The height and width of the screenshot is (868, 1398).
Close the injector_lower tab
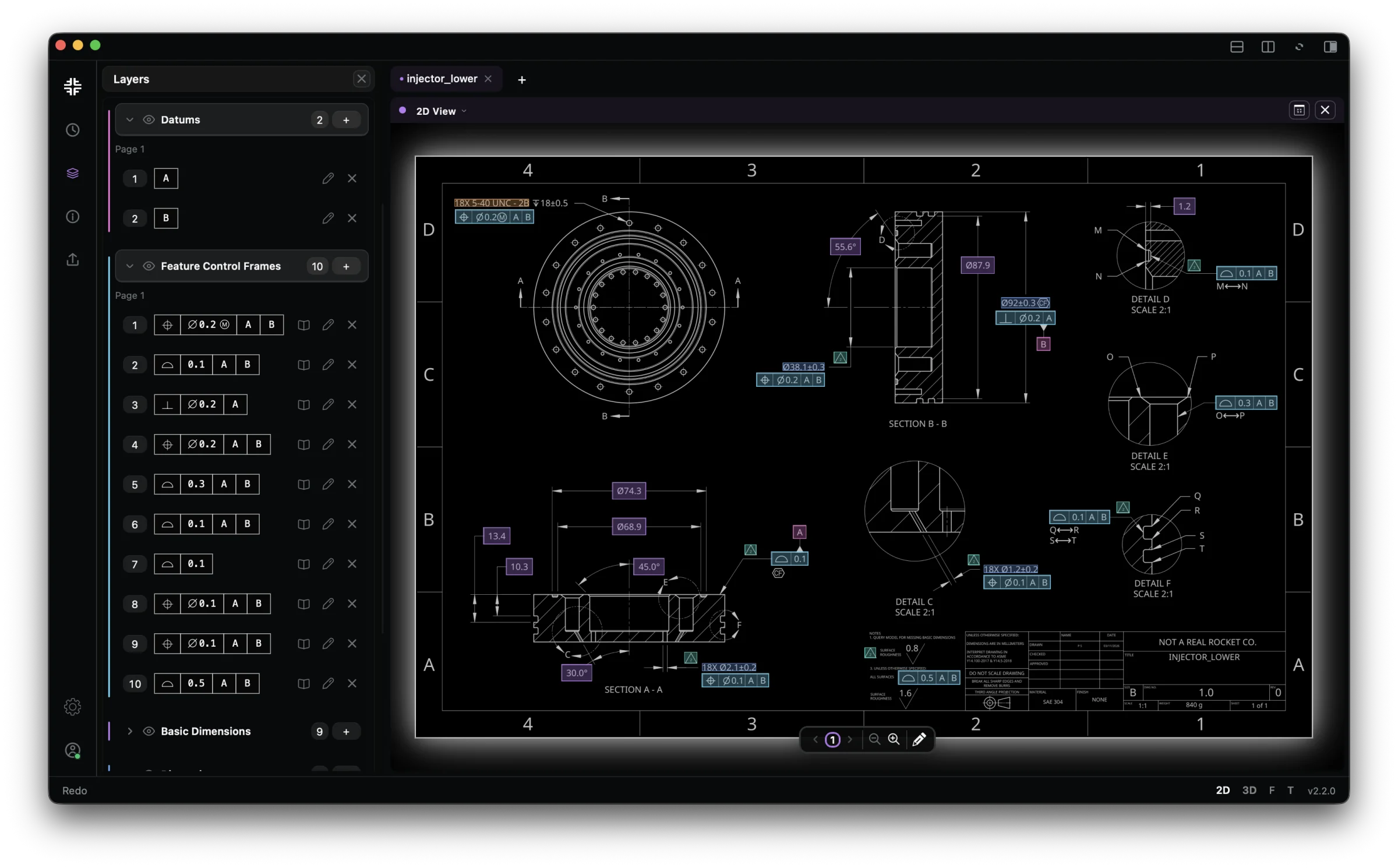(x=488, y=79)
